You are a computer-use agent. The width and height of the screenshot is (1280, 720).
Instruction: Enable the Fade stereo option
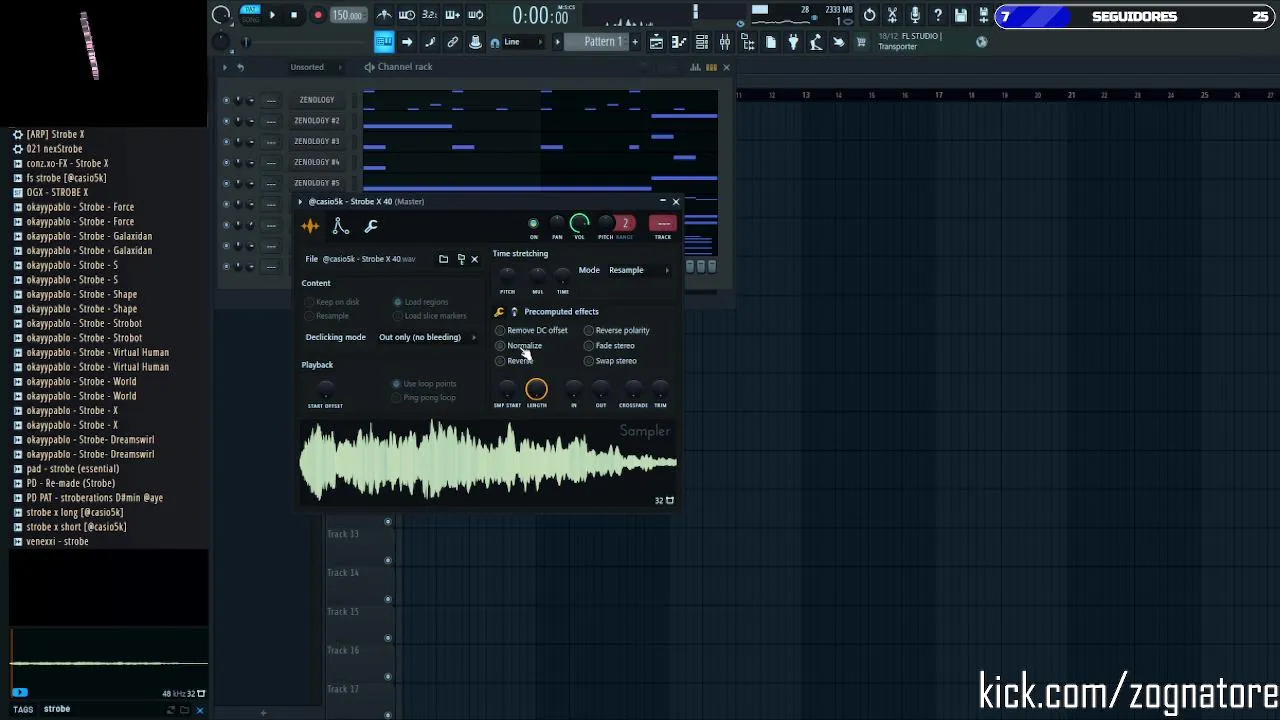coord(609,346)
